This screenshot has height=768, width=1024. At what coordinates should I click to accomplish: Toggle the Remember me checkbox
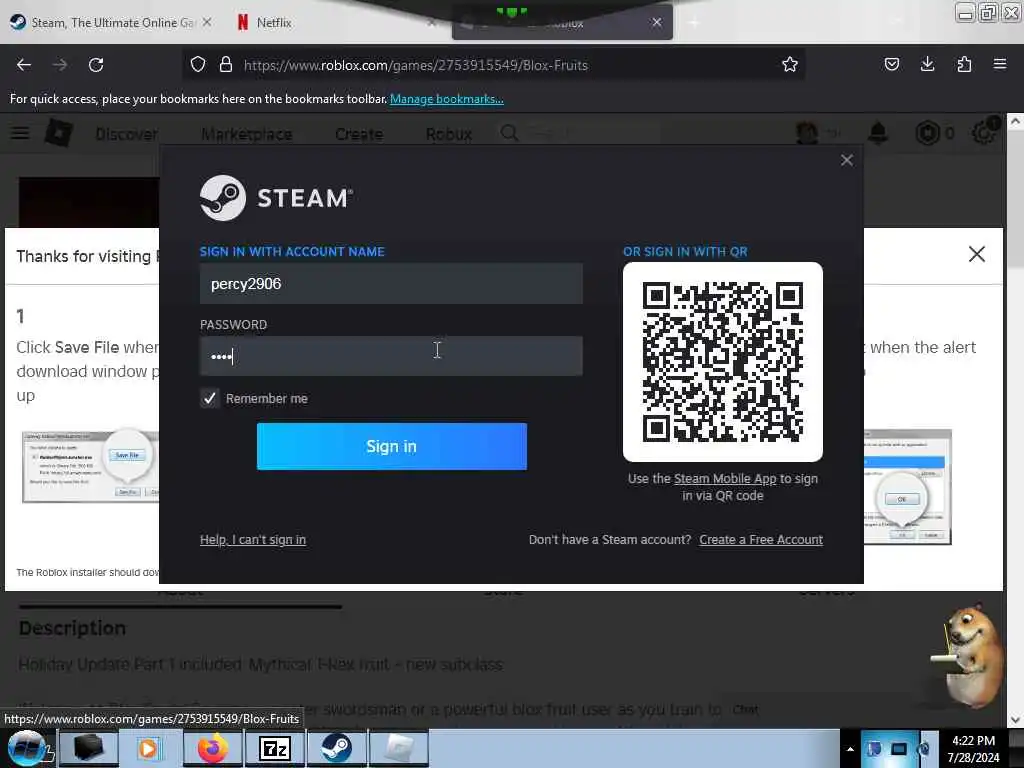pos(210,398)
